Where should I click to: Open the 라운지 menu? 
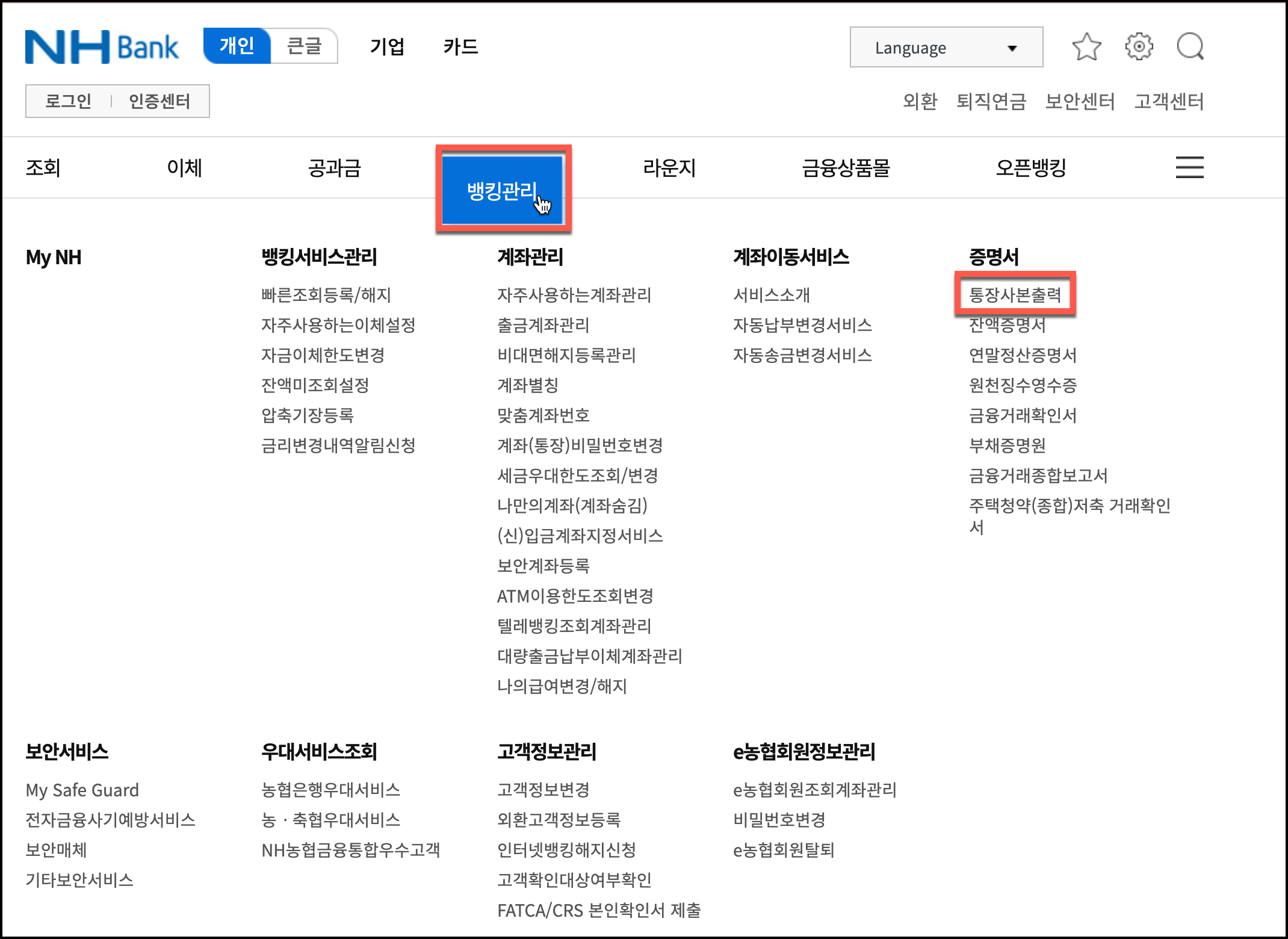[669, 167]
